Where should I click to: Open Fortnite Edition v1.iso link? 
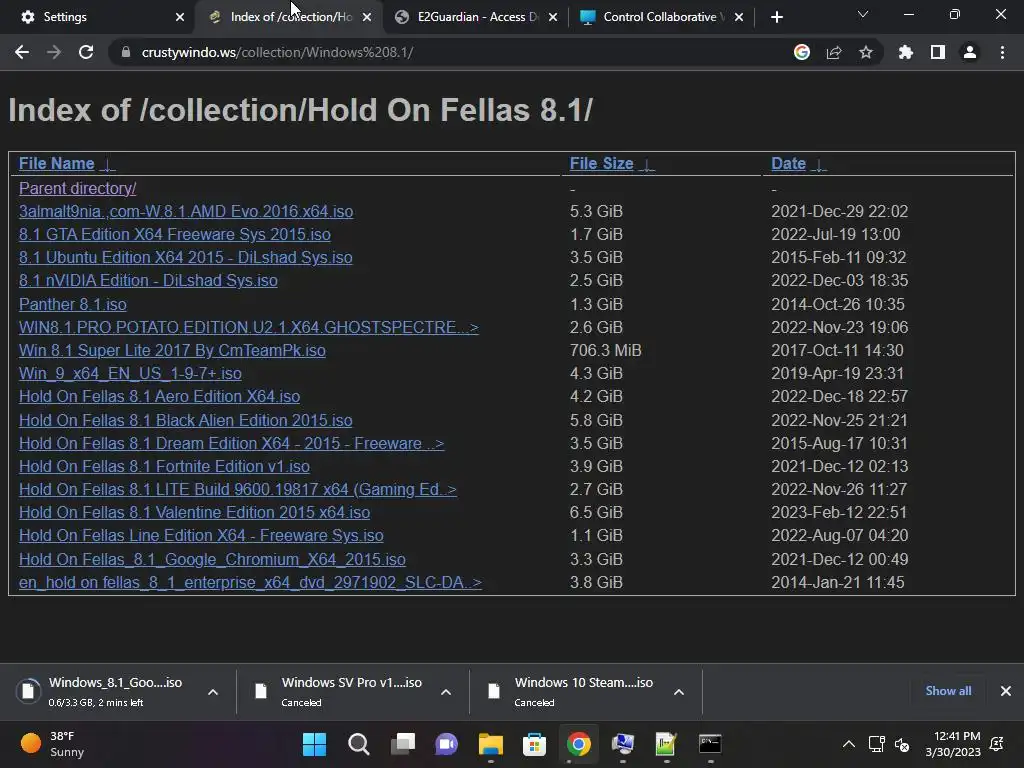tap(164, 466)
